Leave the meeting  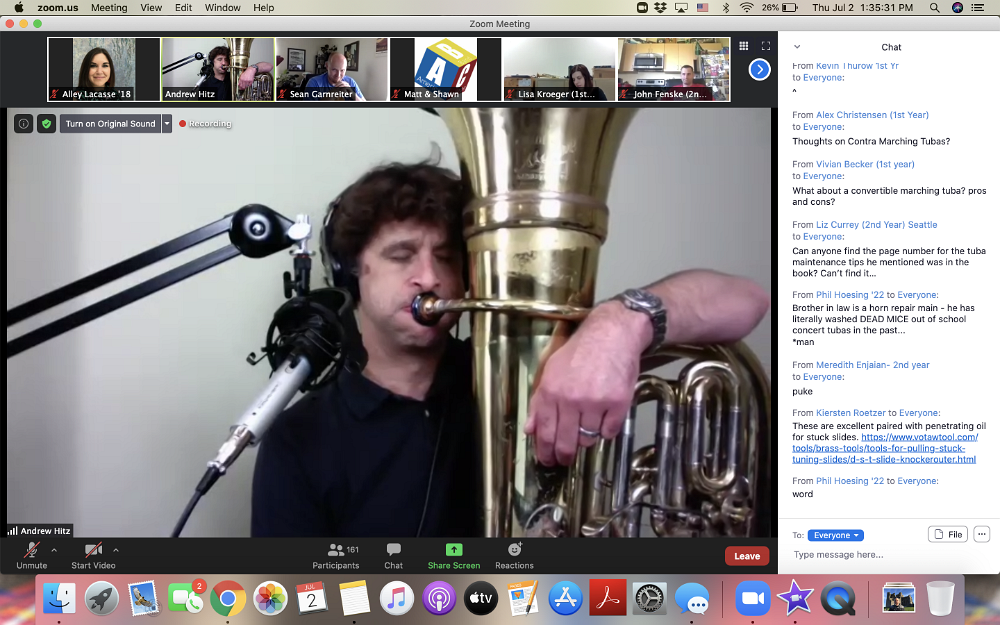(747, 556)
